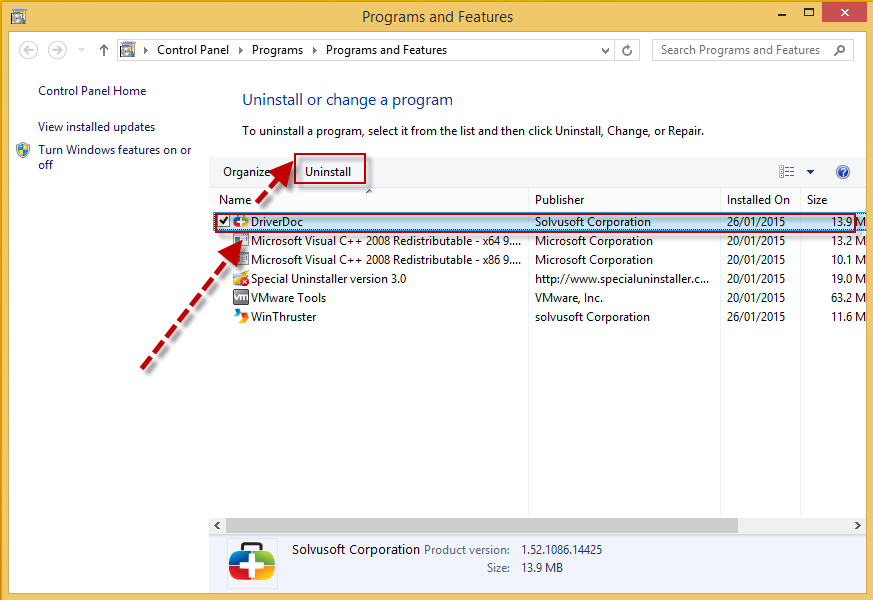Screen dimensions: 873x600
Task: Go up one folder level
Action: coord(104,50)
